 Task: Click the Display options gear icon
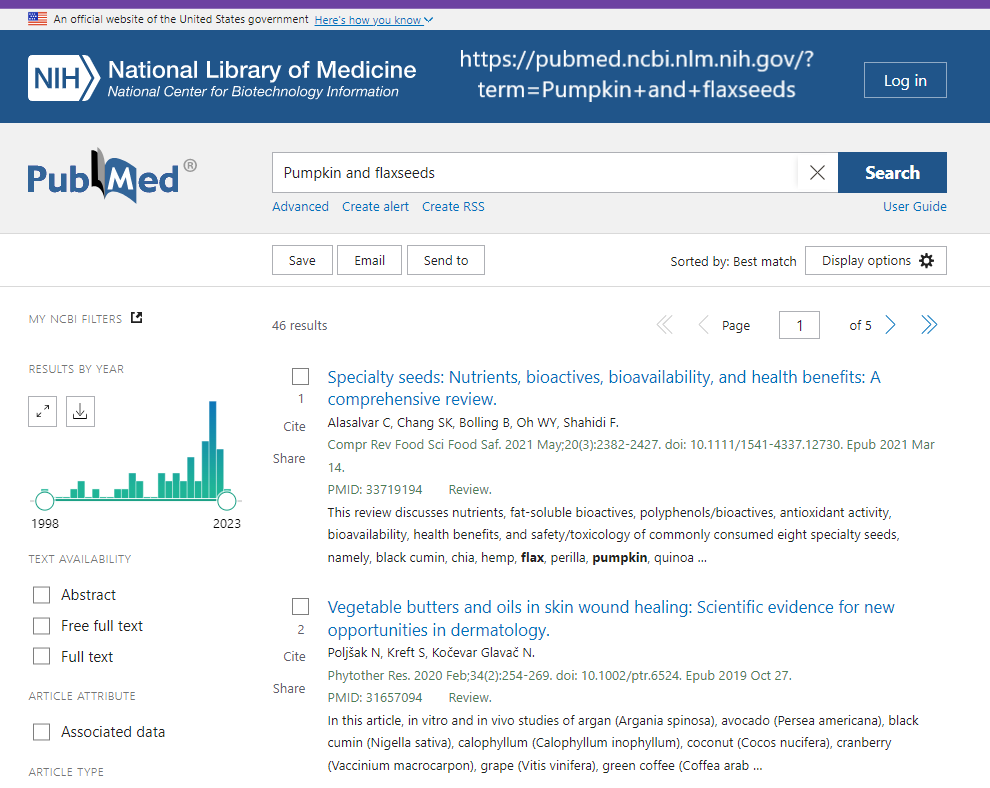tap(926, 261)
